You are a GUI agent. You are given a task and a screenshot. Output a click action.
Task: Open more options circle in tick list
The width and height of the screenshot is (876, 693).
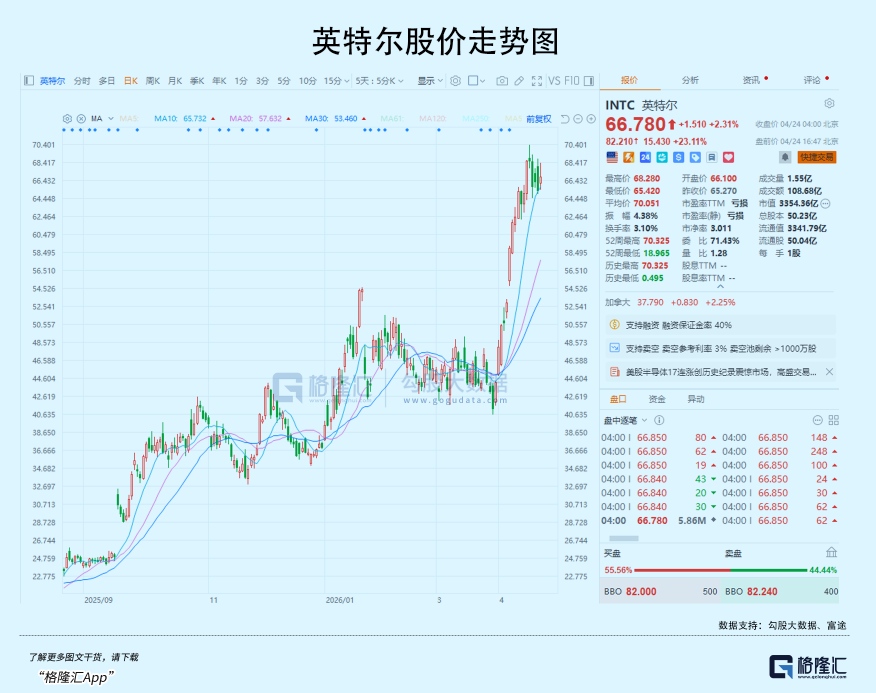point(817,420)
